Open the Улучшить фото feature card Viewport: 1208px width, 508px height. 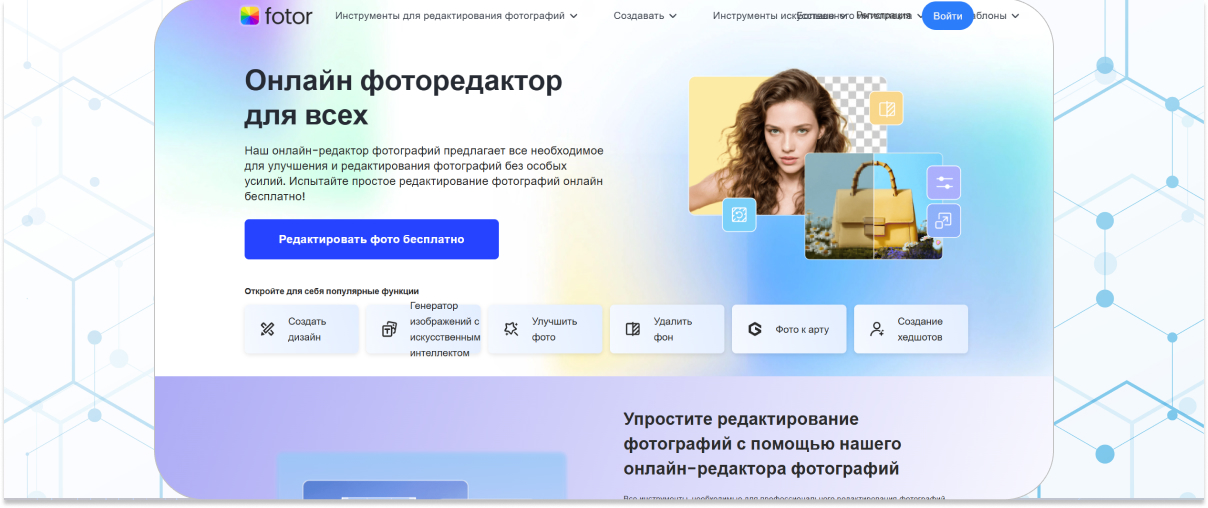545,329
